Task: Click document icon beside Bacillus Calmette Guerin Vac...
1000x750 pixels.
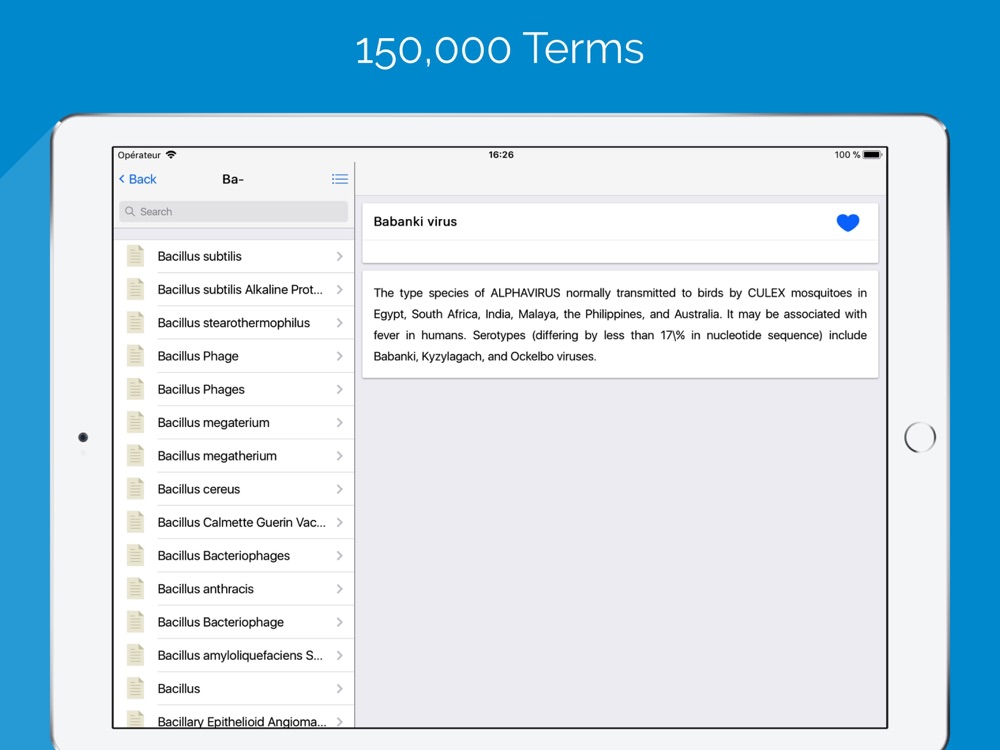Action: point(135,522)
